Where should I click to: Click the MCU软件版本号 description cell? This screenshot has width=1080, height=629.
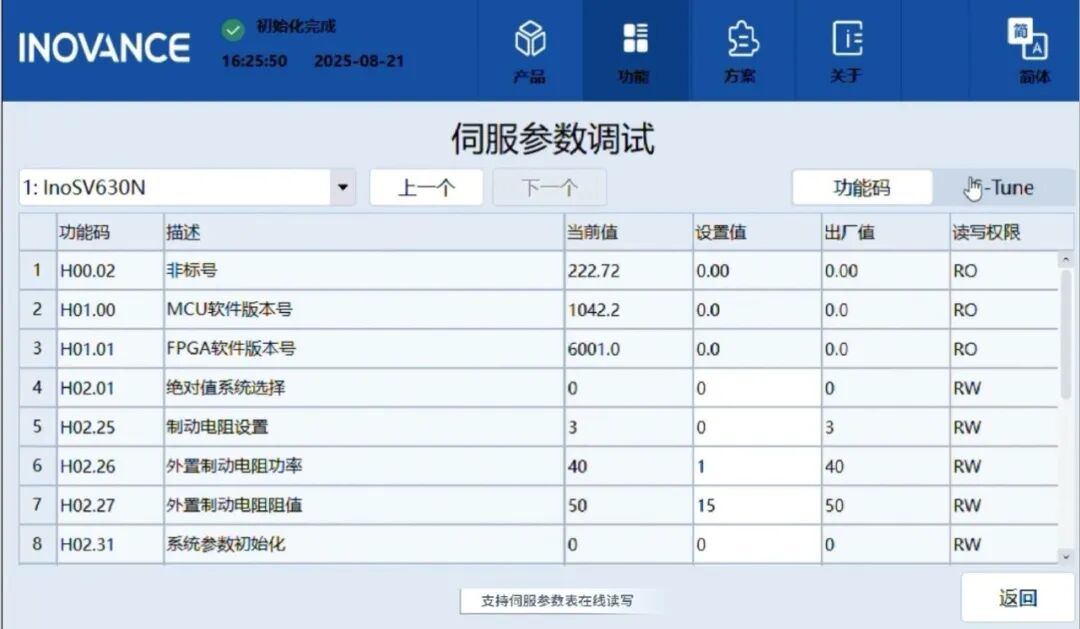click(364, 309)
